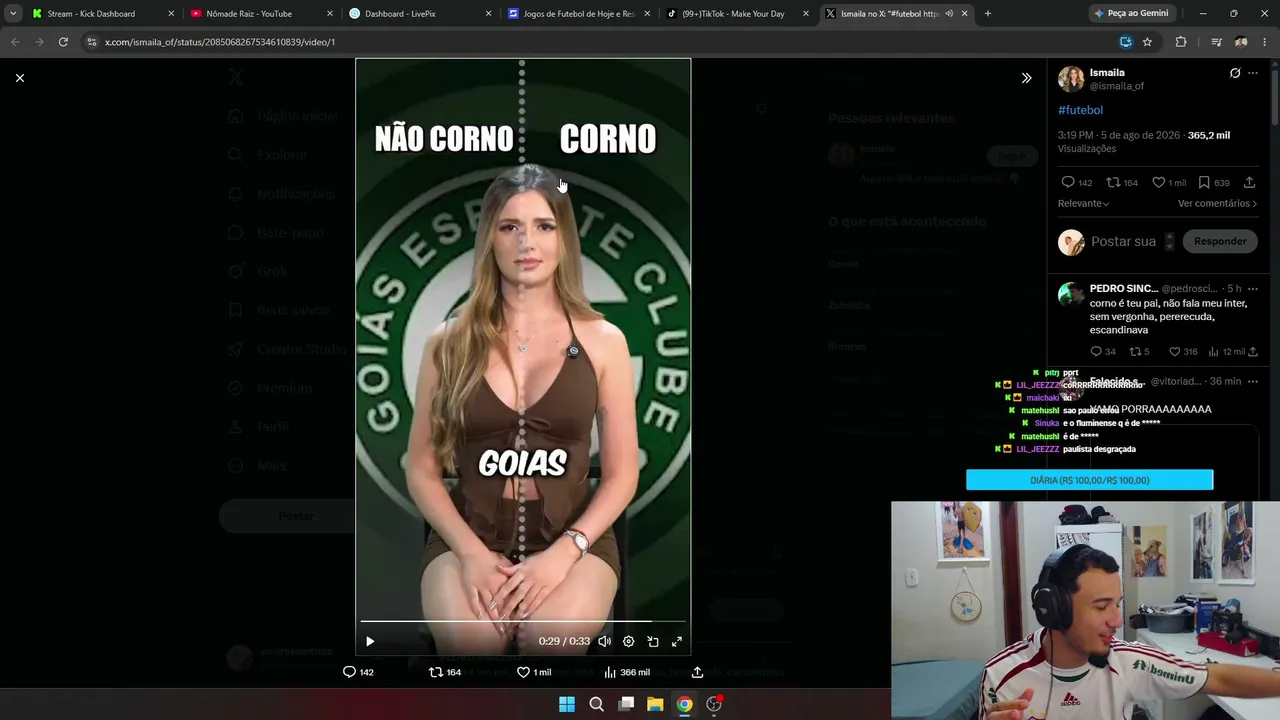Share the post using icon below video

click(x=697, y=672)
